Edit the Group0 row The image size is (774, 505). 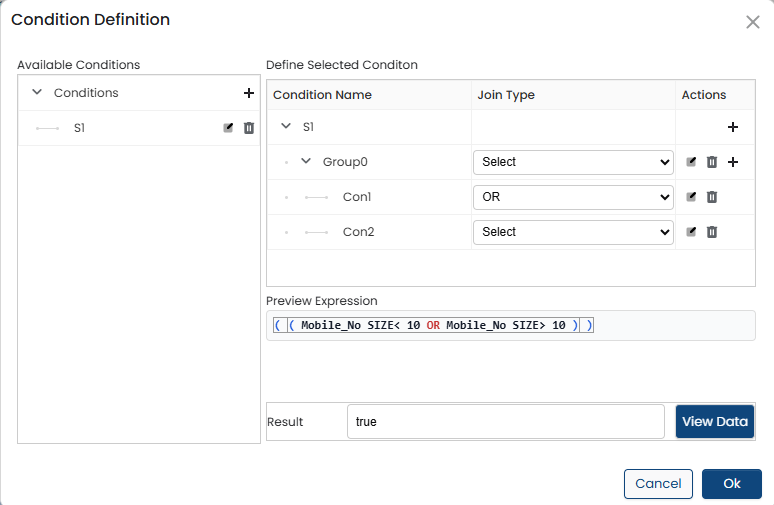tap(691, 162)
